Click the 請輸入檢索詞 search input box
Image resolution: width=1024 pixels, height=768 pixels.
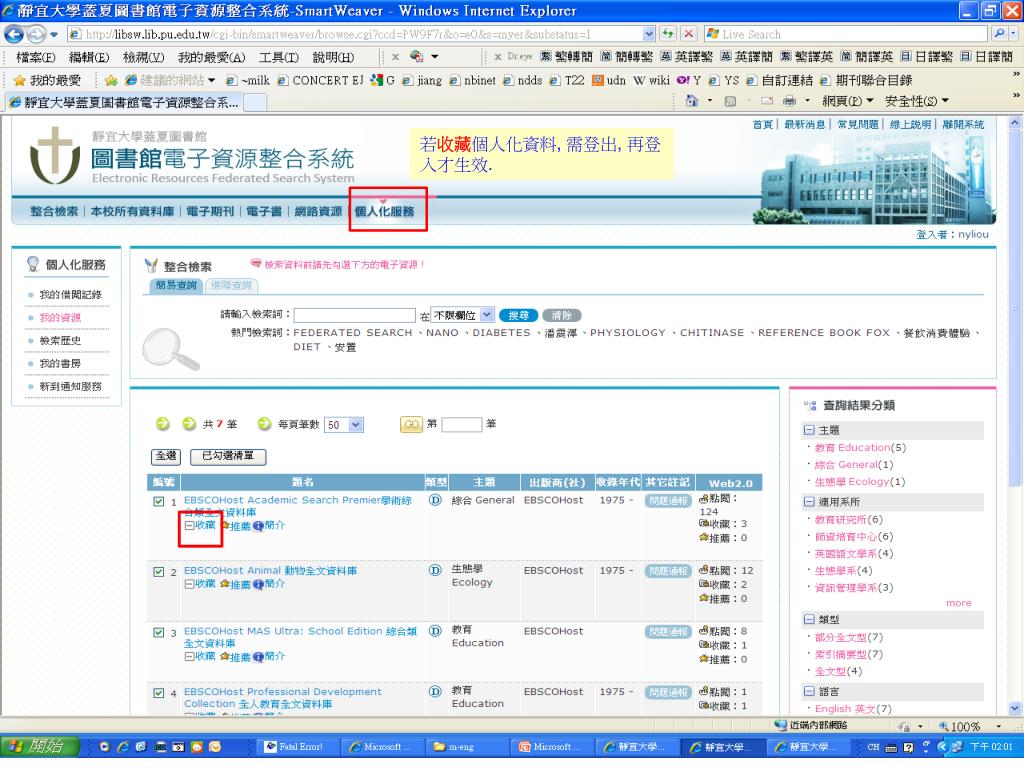(355, 315)
